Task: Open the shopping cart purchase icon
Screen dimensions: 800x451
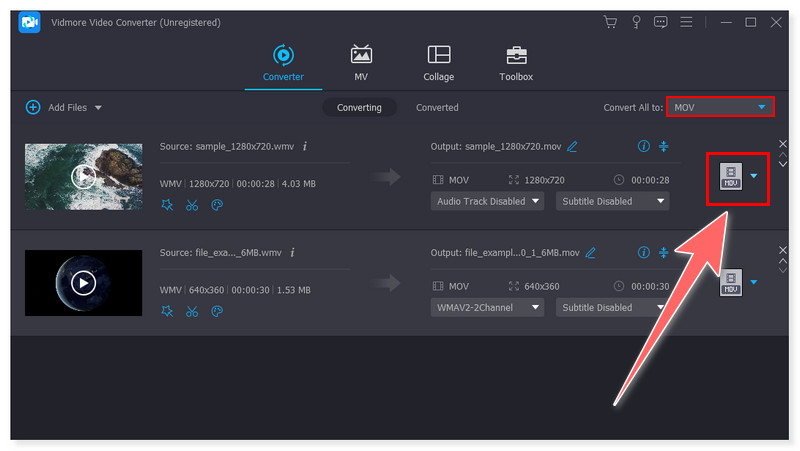Action: tap(610, 22)
